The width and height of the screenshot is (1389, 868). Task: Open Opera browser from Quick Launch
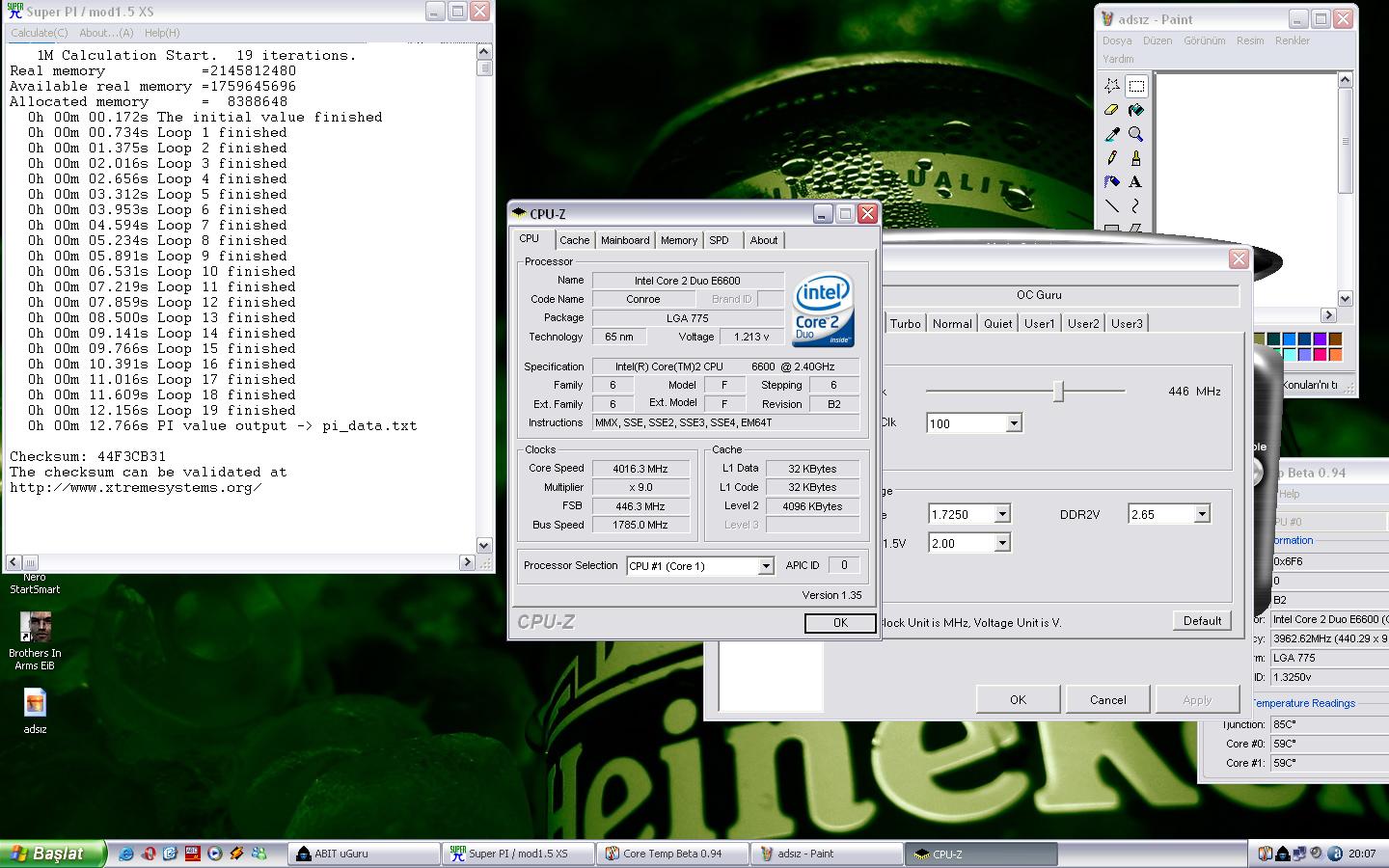coord(149,854)
